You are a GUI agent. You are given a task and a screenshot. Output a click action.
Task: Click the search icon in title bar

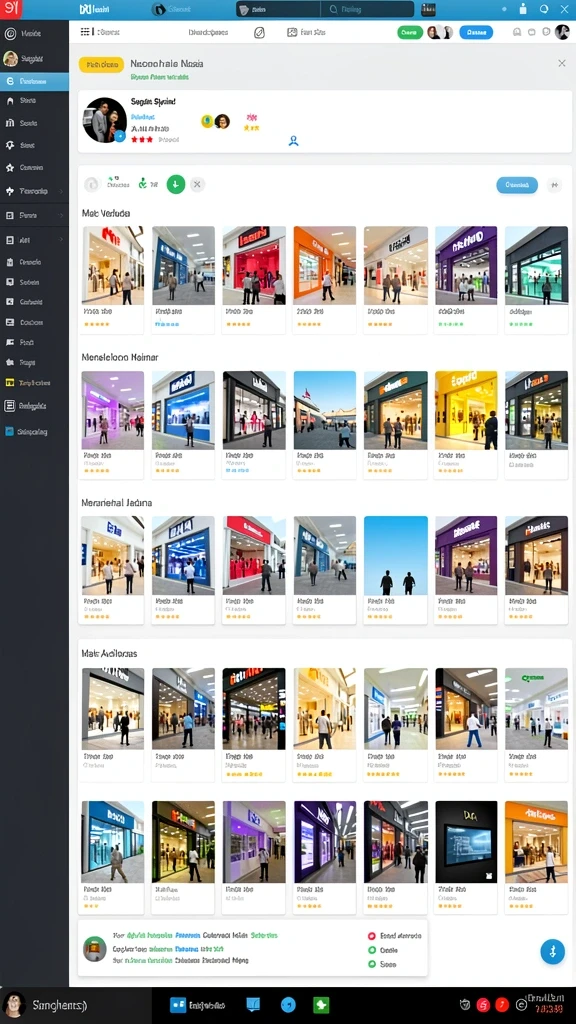tap(334, 9)
